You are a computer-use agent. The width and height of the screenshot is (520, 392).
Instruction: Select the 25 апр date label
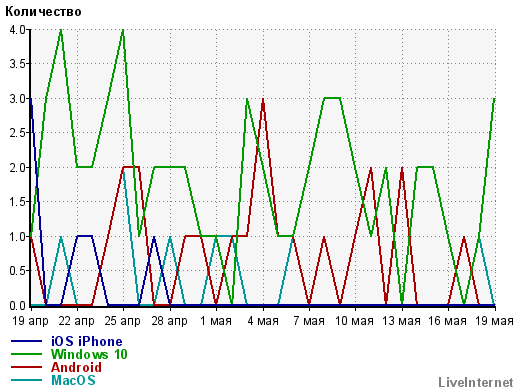pyautogui.click(x=123, y=321)
